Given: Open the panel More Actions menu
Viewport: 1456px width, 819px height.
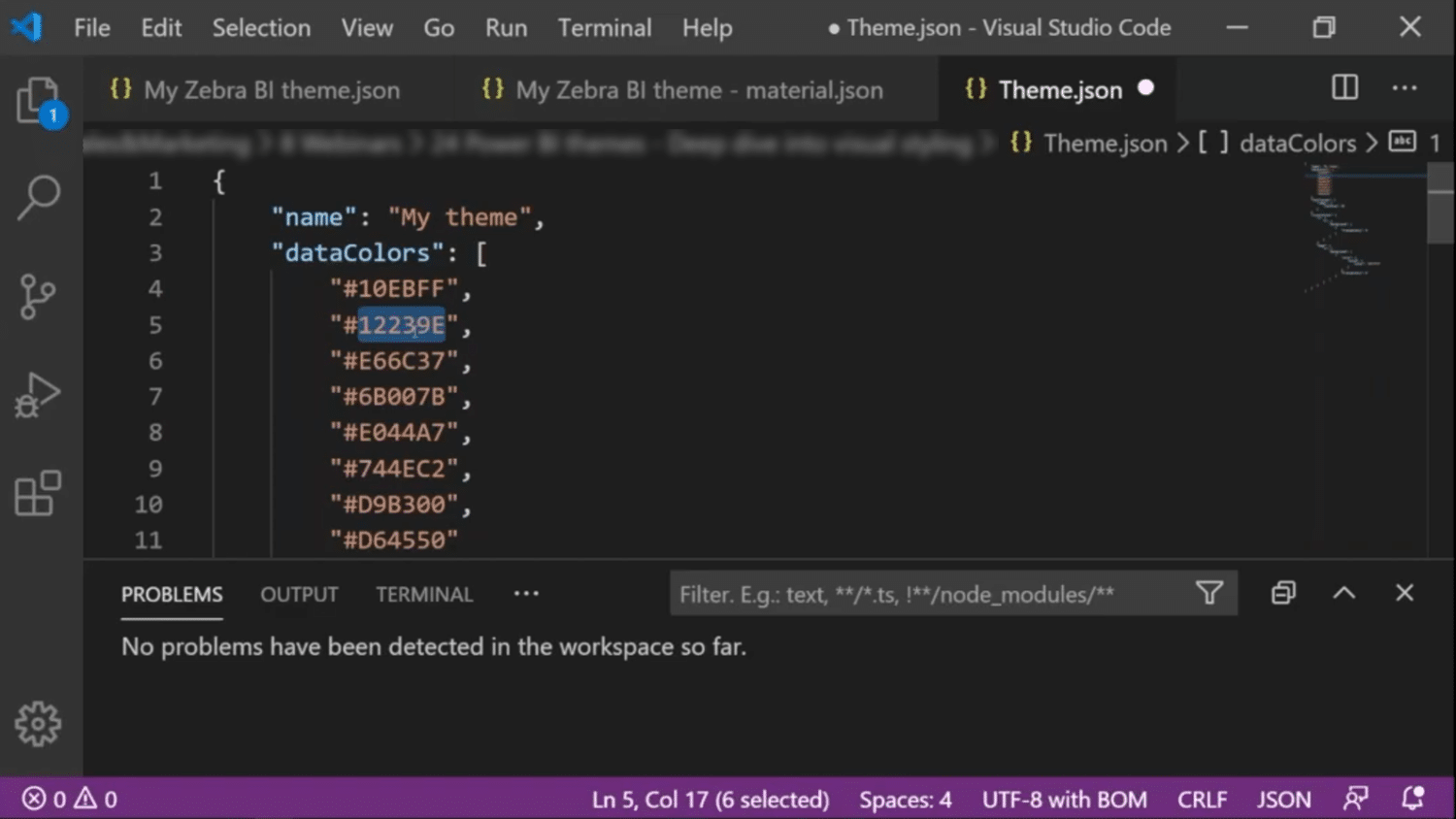Looking at the screenshot, I should click(526, 593).
